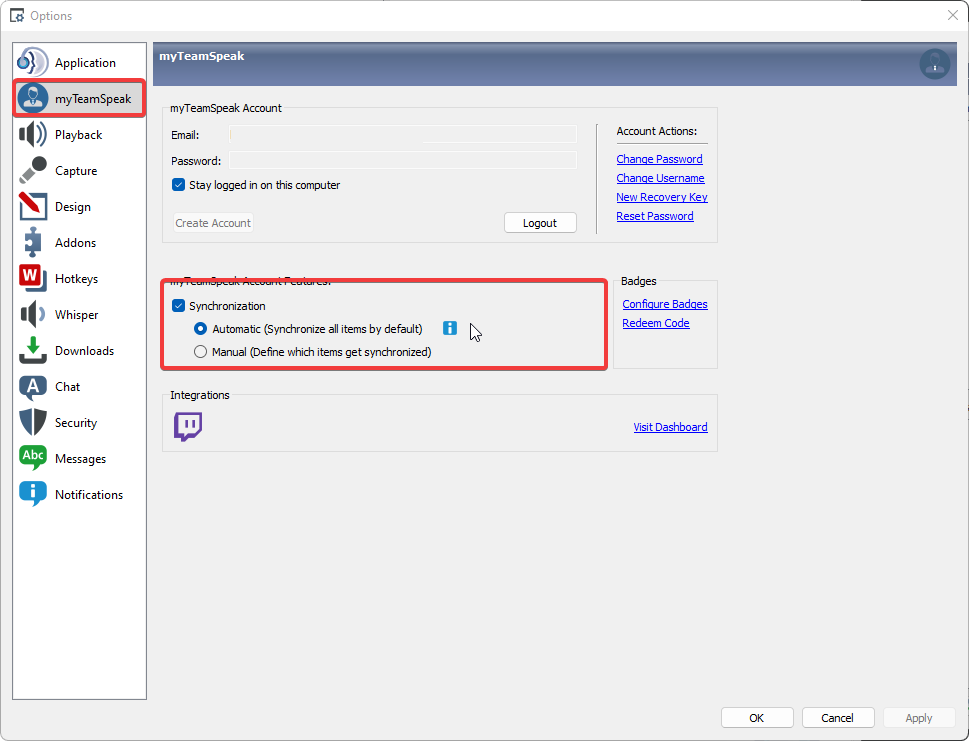This screenshot has height=741, width=969.
Task: Select the Capture microphone icon
Action: pos(33,171)
